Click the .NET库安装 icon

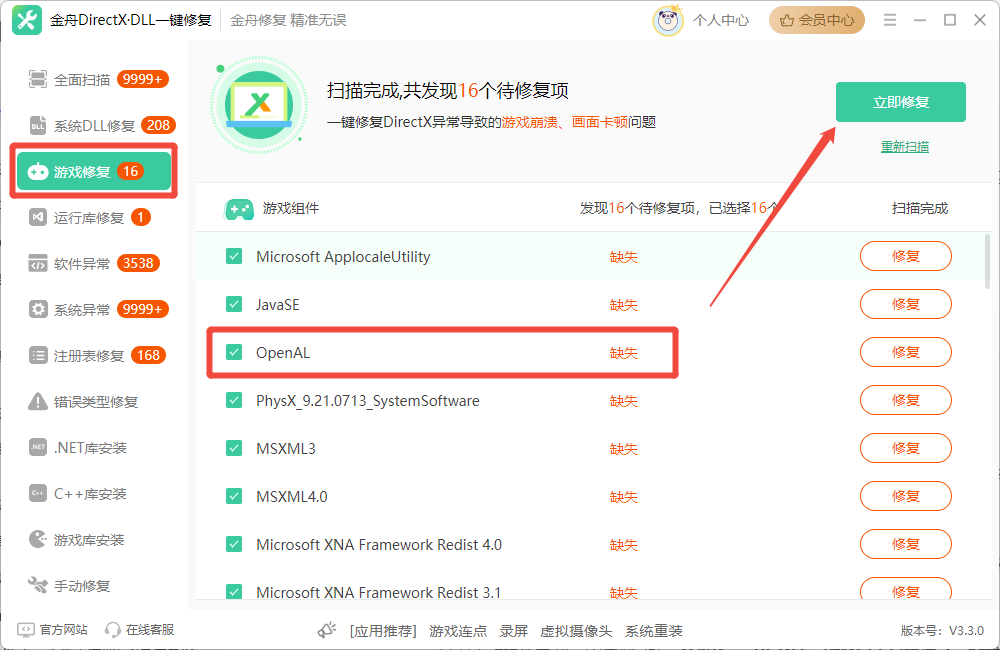[38, 447]
